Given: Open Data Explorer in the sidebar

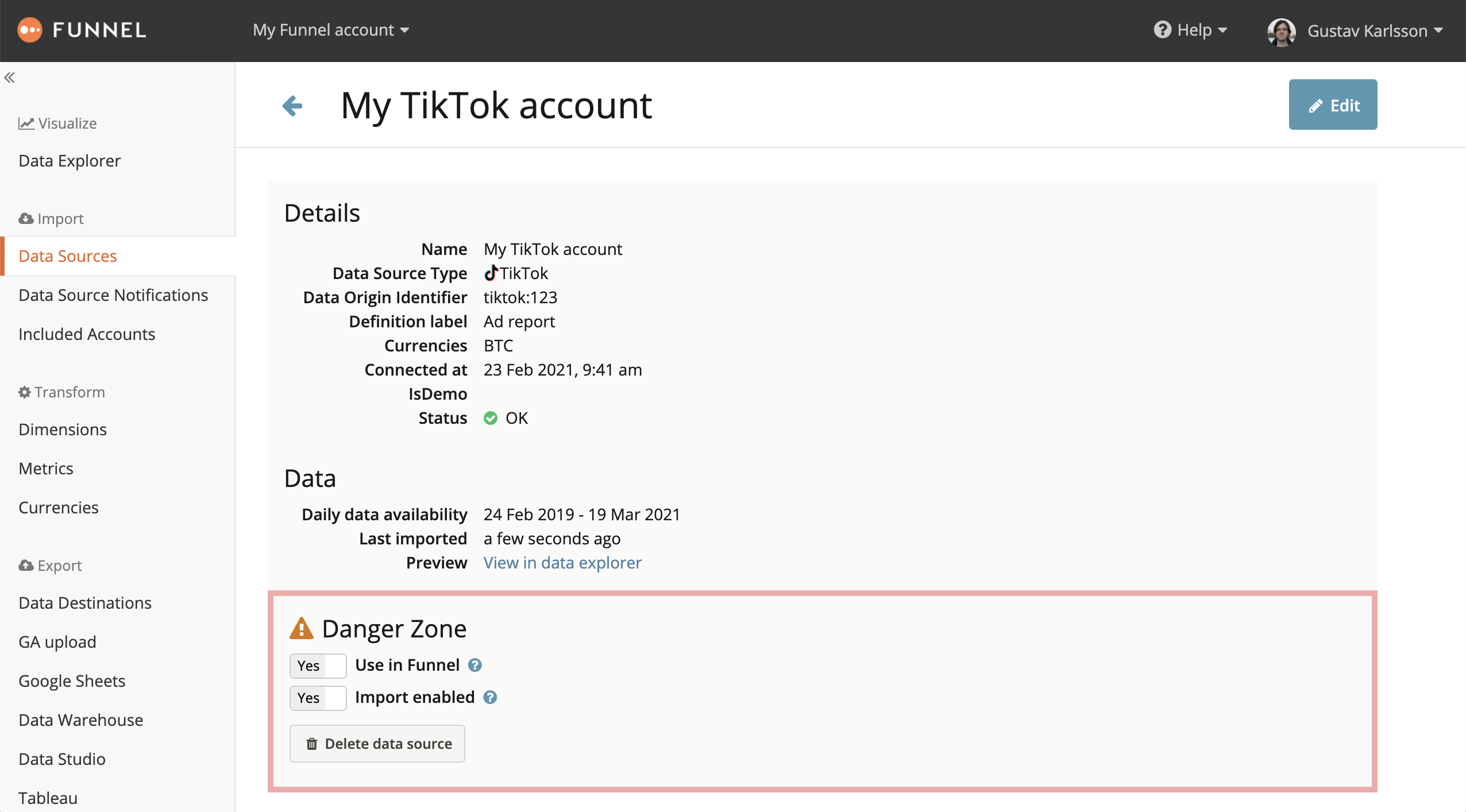Looking at the screenshot, I should [70, 161].
